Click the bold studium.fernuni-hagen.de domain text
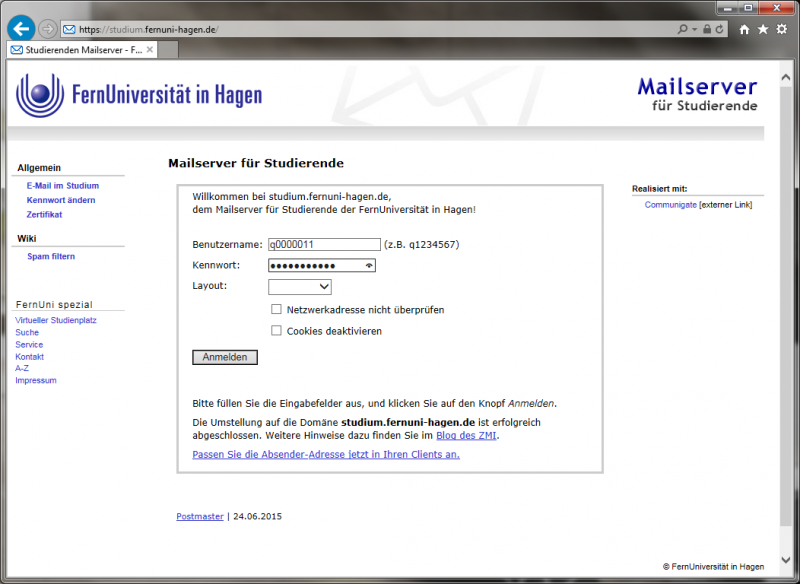Screen dimensions: 800x584 click(408, 422)
